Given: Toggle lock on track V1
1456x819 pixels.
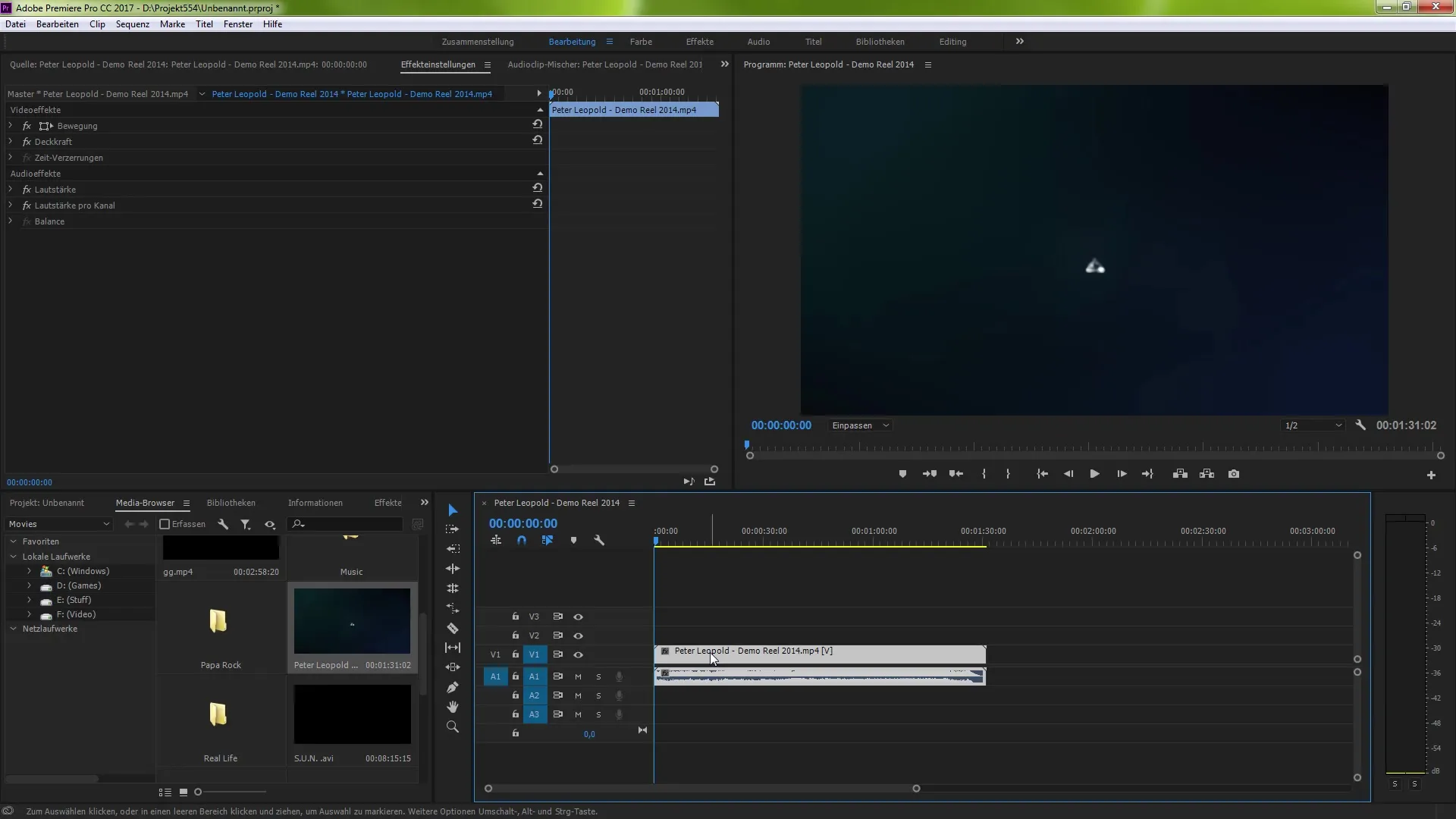Looking at the screenshot, I should click(516, 654).
